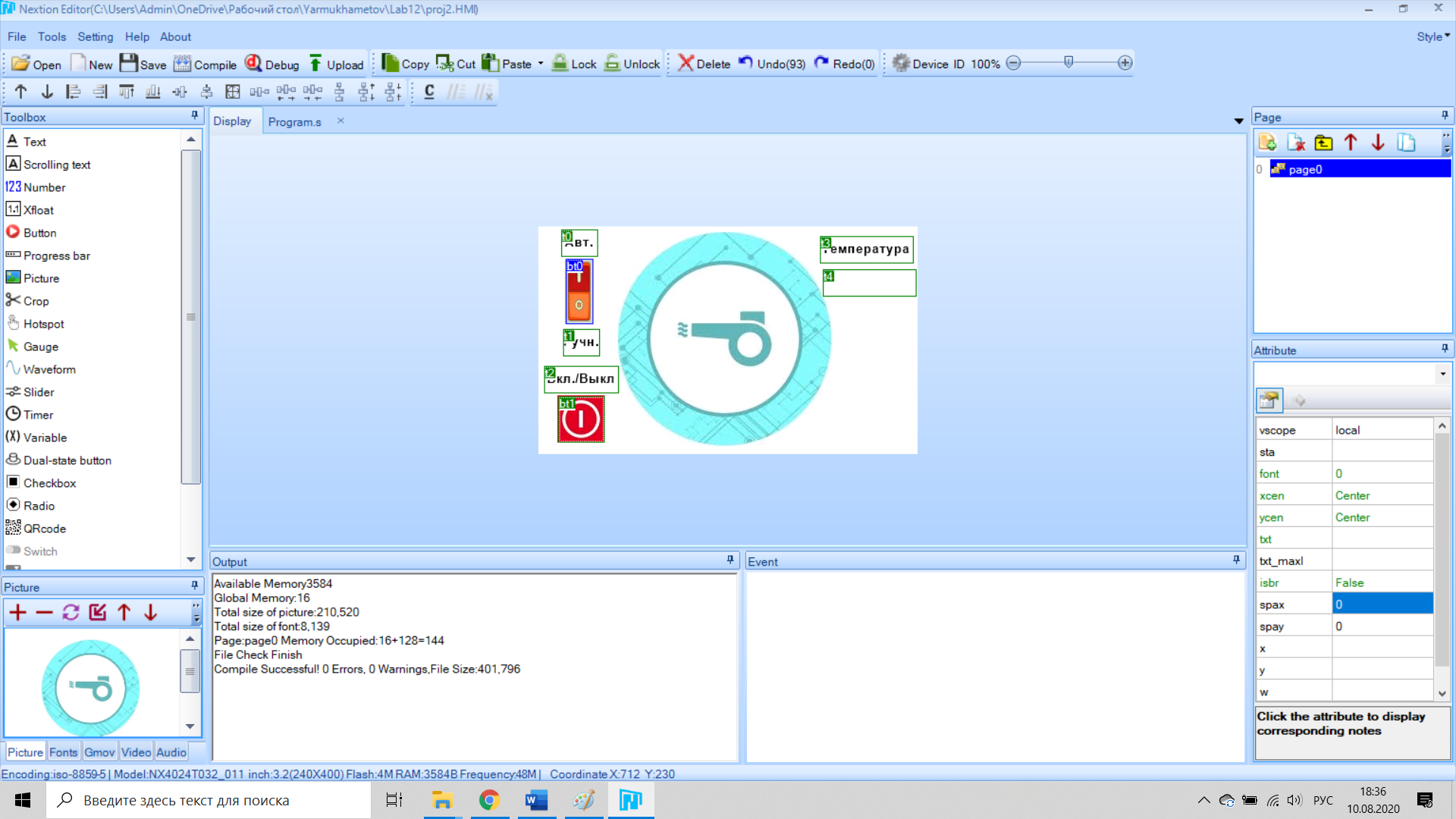Select the Gauge component in Toolbox
The width and height of the screenshot is (1456, 819).
click(40, 347)
